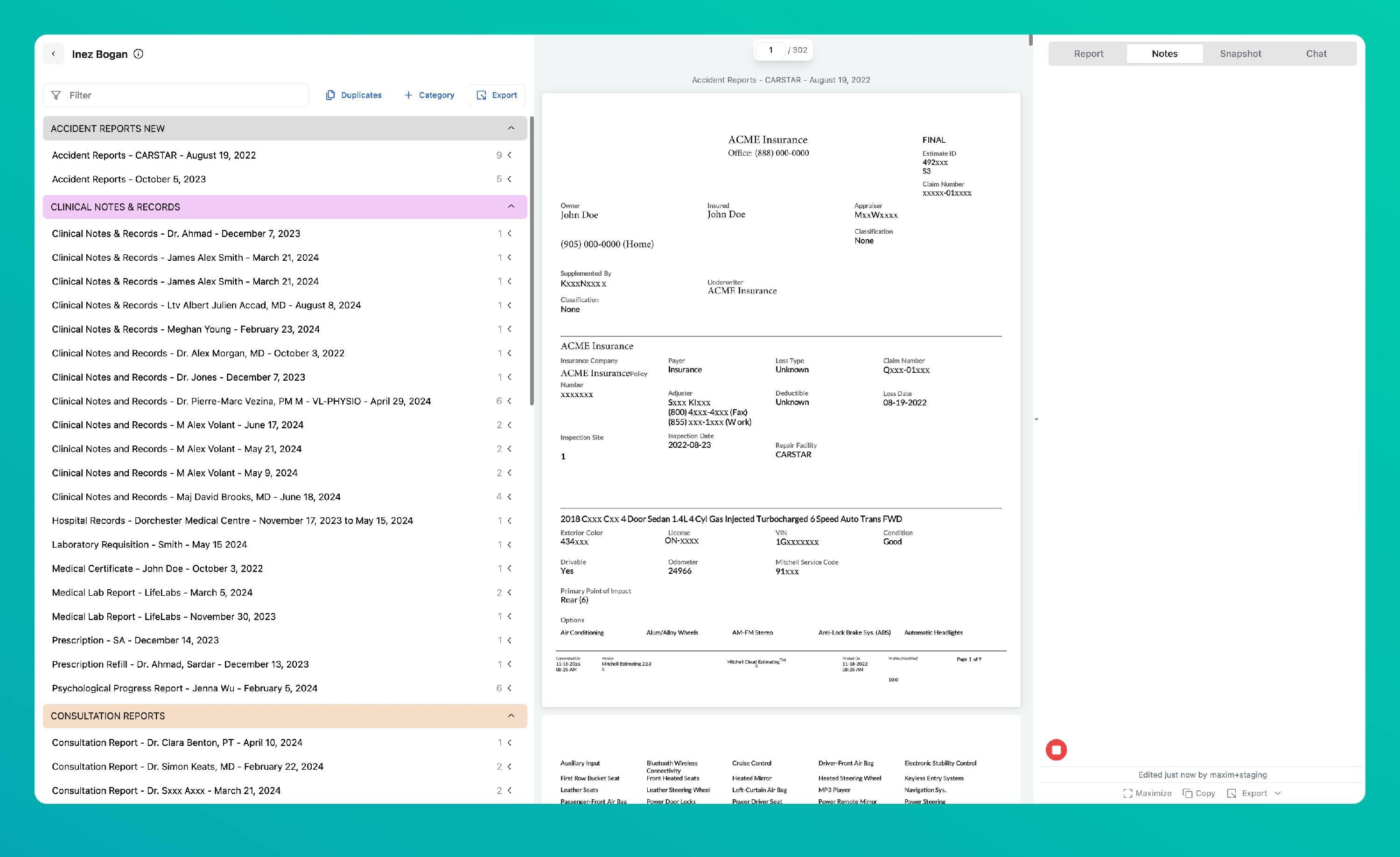
Task: Collapse the Consultation Reports section
Action: pyautogui.click(x=511, y=716)
